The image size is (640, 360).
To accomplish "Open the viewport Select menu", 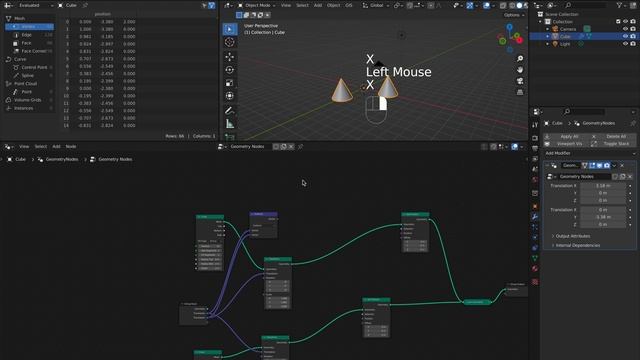I will [302, 5].
